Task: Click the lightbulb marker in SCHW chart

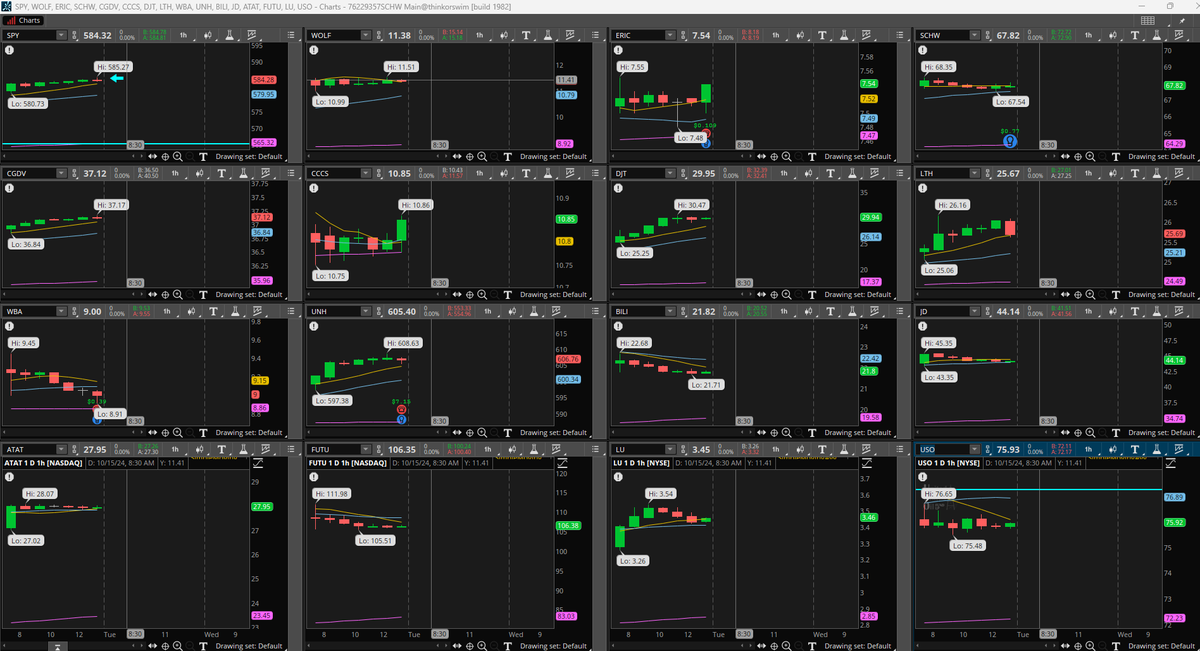Action: point(1010,141)
